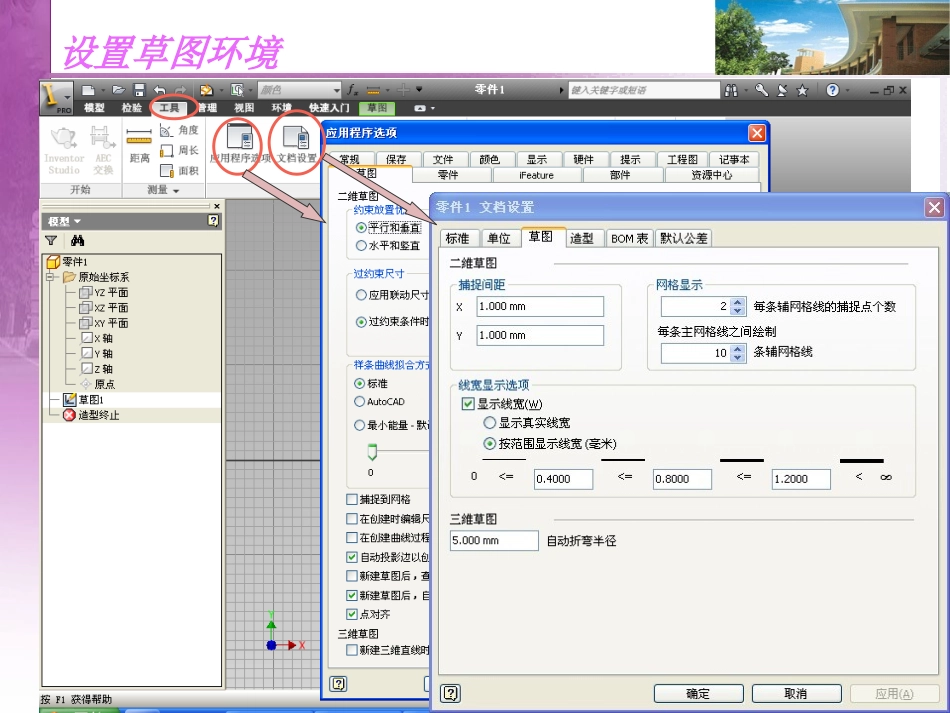Select the AutoCAD spline fit radio button
Screen dimensions: 950x713
(x=361, y=401)
